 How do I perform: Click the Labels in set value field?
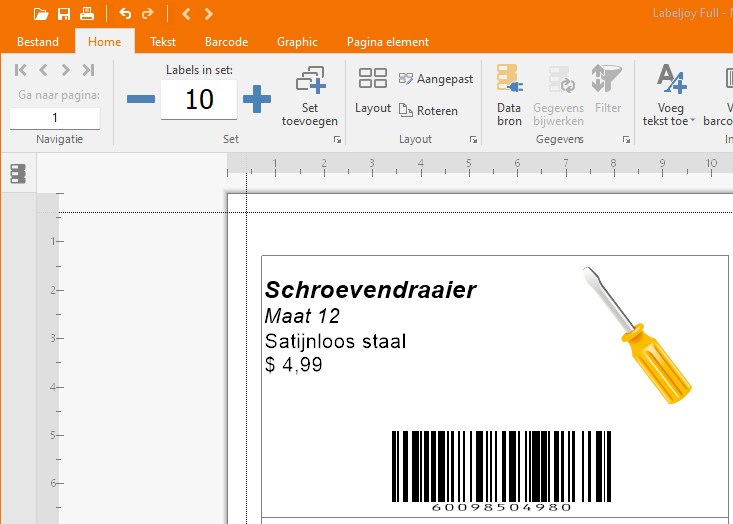click(199, 99)
